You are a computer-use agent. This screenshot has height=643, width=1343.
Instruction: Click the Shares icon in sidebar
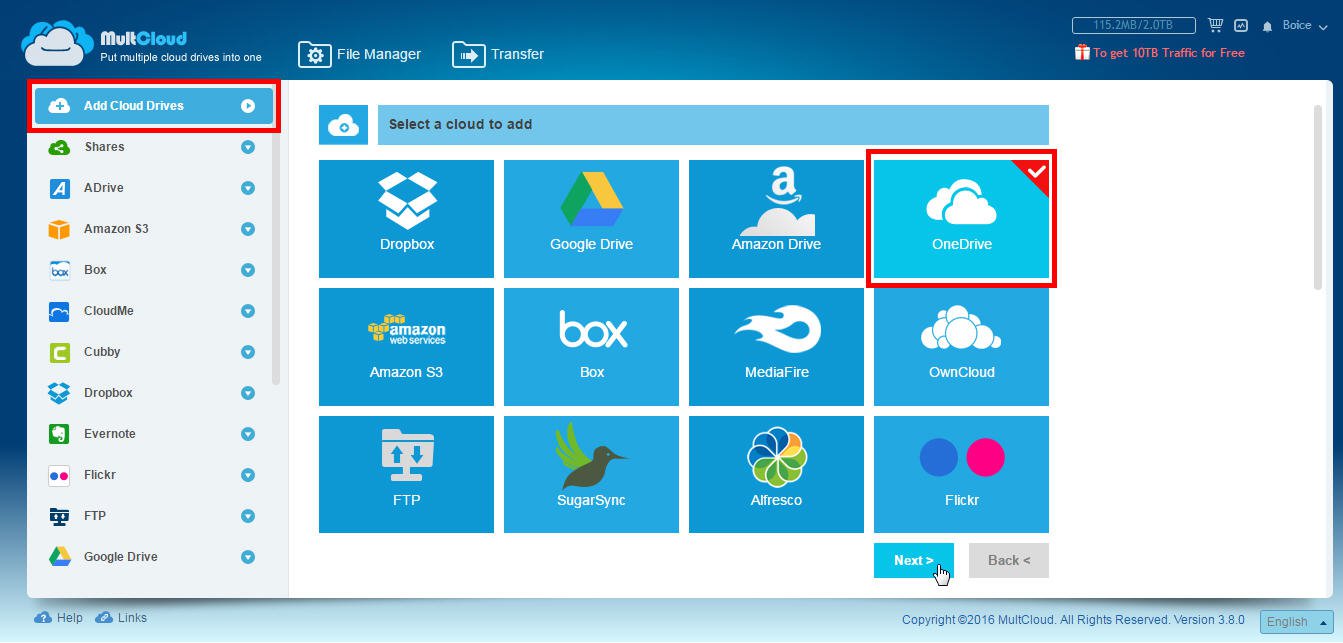click(x=59, y=147)
